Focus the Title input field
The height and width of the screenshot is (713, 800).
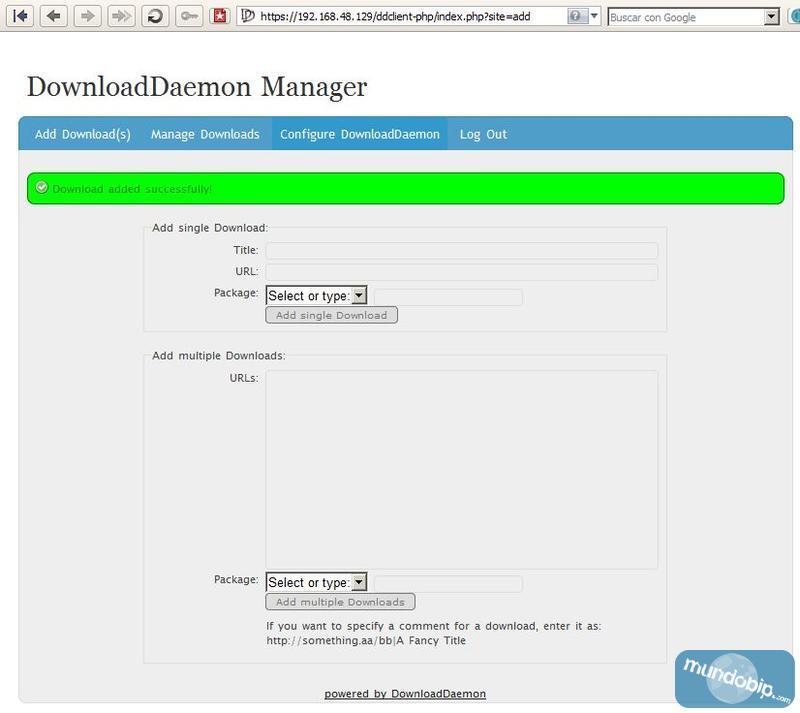click(462, 251)
